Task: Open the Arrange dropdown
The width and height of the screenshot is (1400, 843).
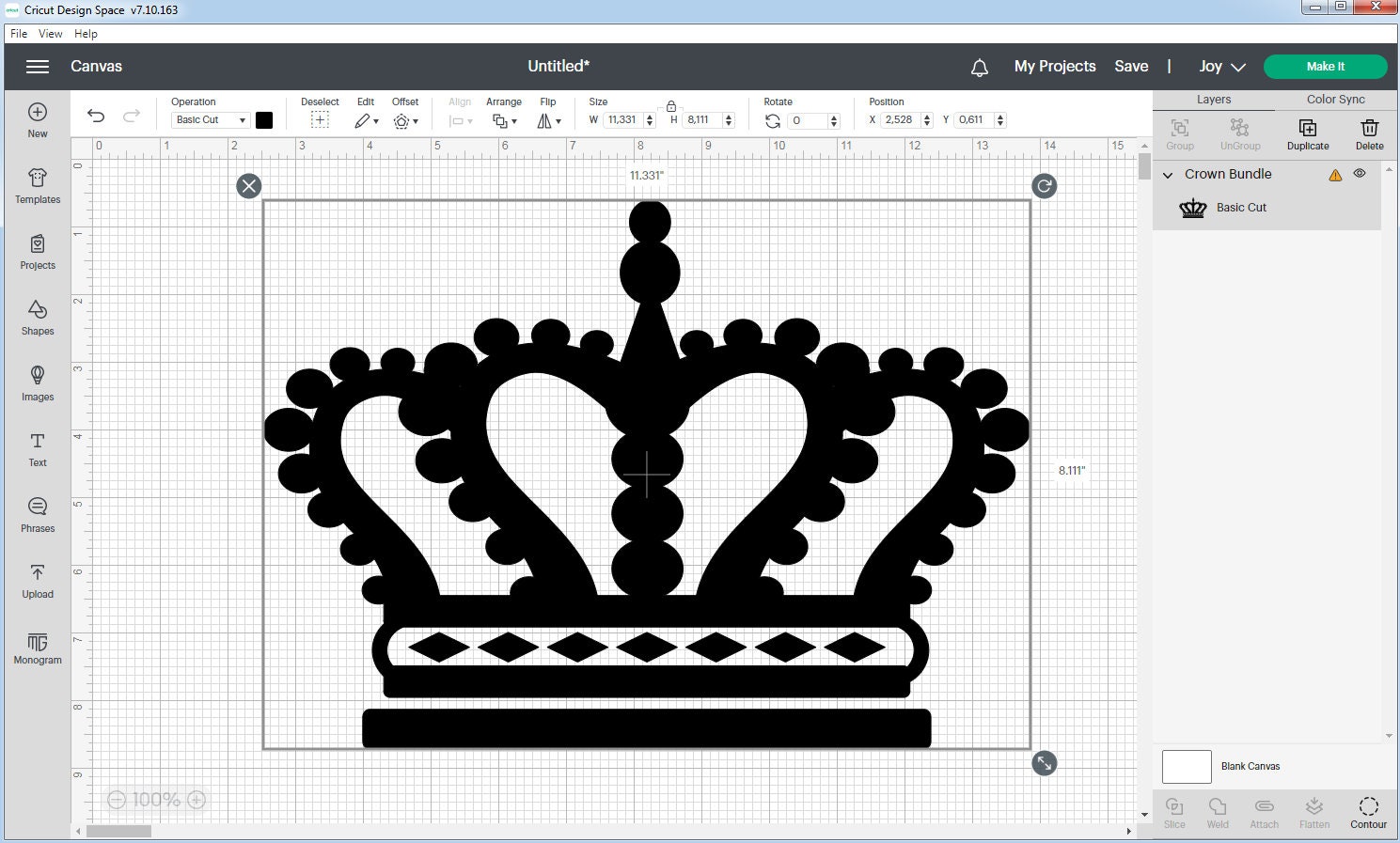Action: click(x=504, y=120)
